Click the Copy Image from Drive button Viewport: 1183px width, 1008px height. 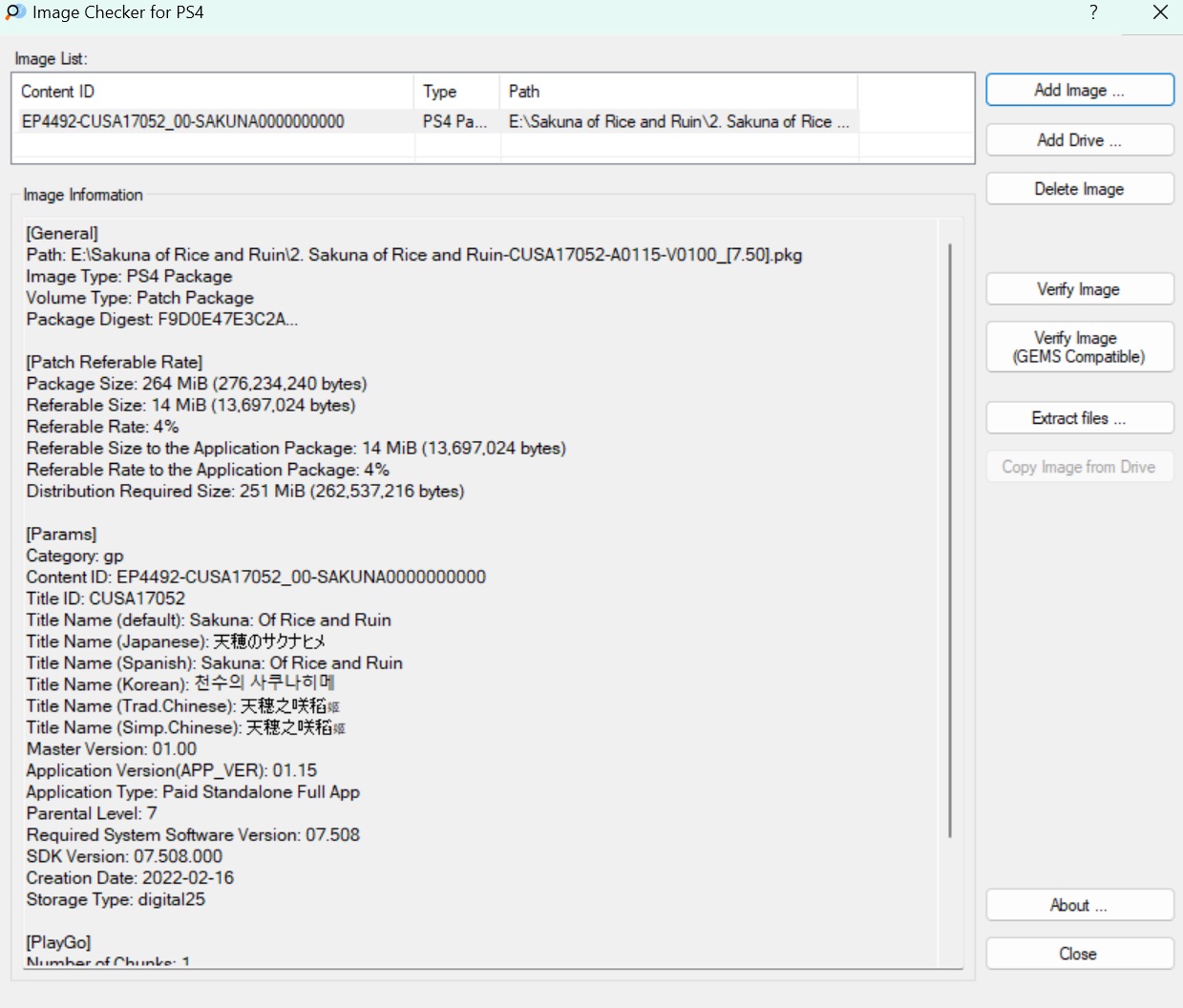[x=1079, y=467]
